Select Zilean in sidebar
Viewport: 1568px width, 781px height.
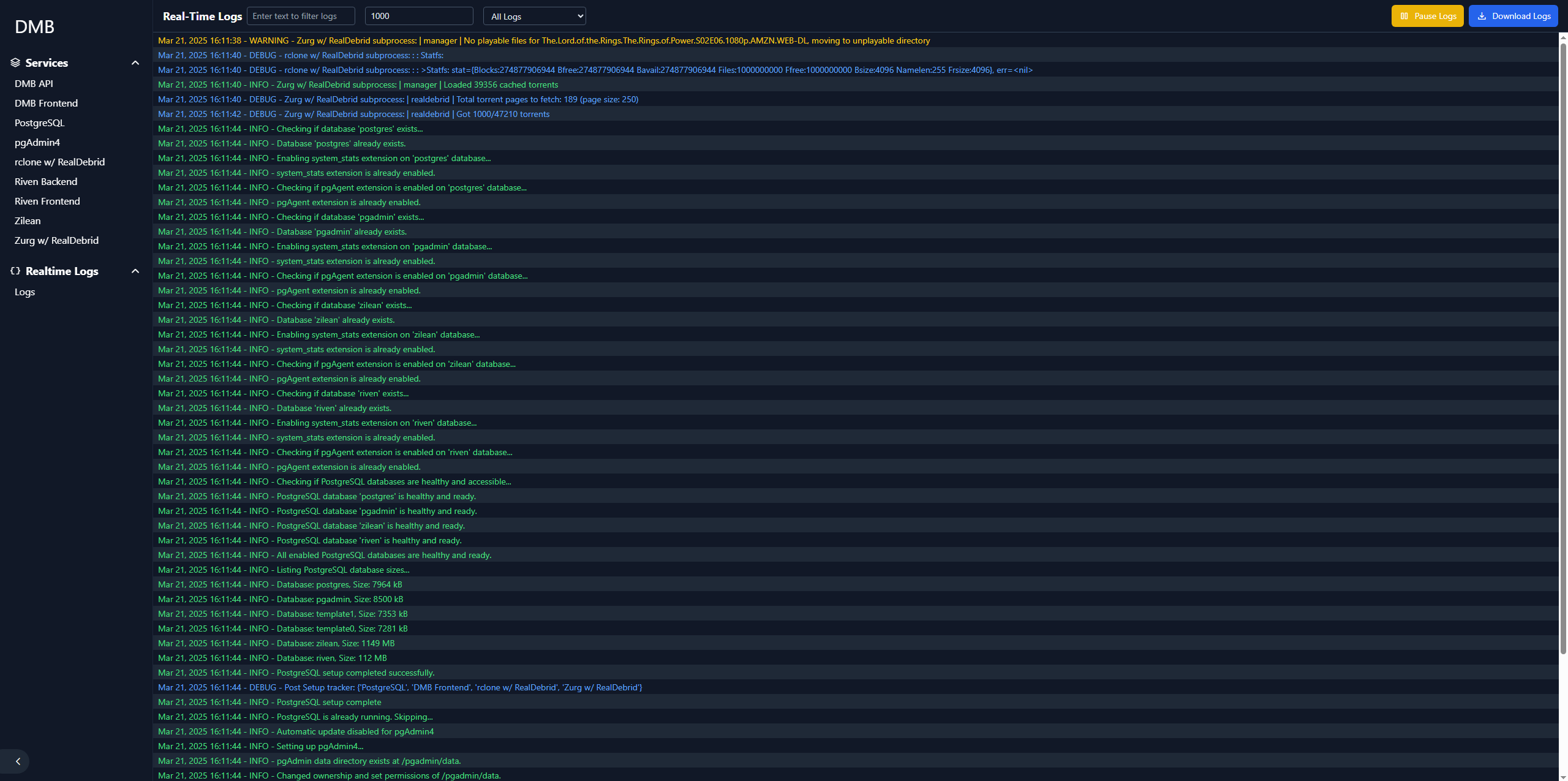28,221
